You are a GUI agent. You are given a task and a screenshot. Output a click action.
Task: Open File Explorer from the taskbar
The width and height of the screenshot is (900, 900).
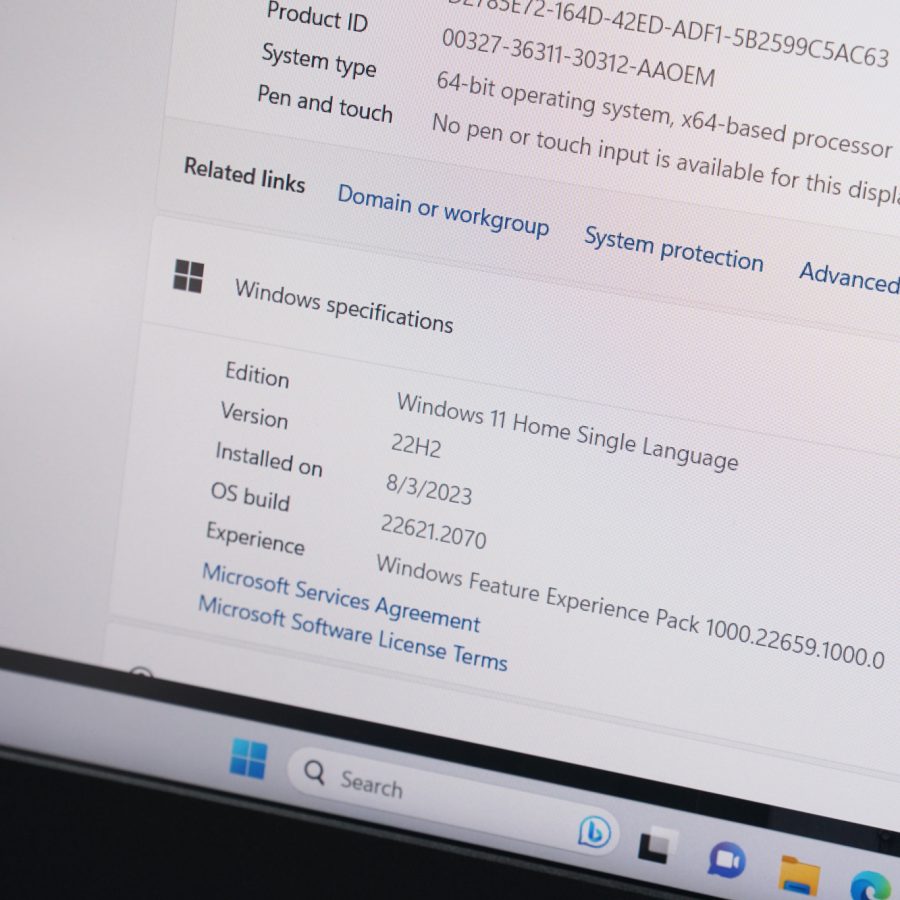[x=800, y=875]
